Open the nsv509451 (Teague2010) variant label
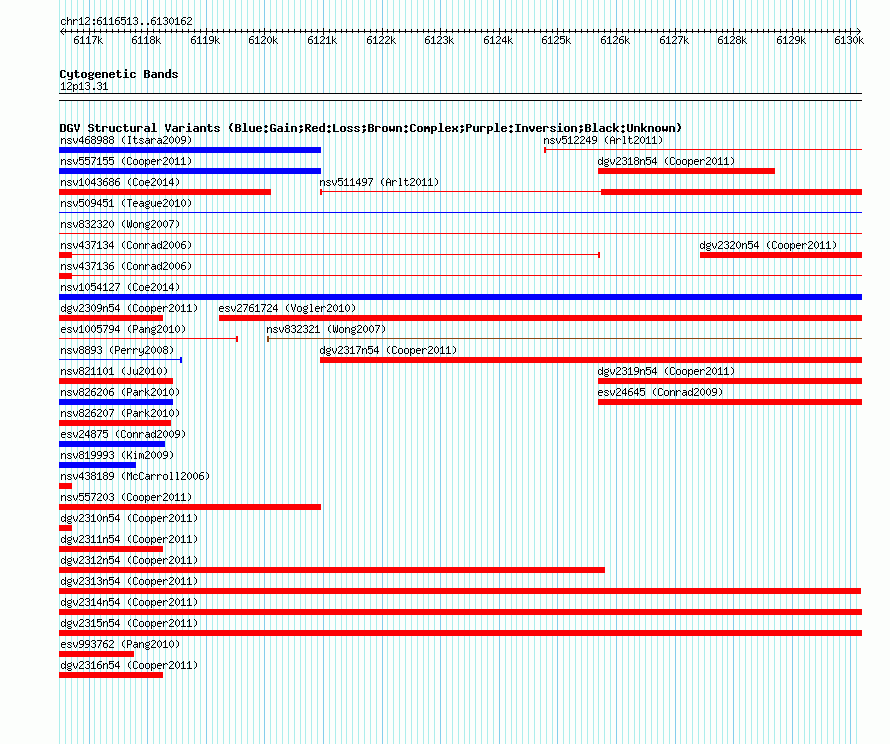Screen dimensions: 890x744 click(x=126, y=203)
